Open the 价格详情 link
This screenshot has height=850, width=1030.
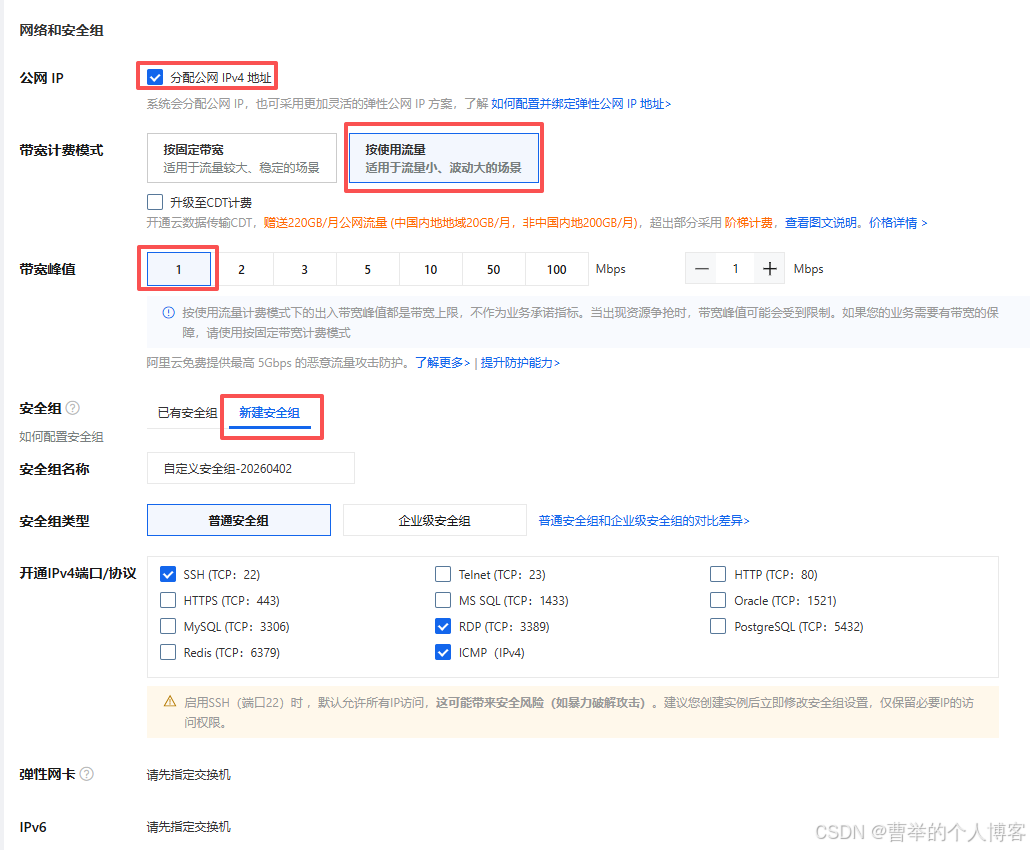(898, 223)
